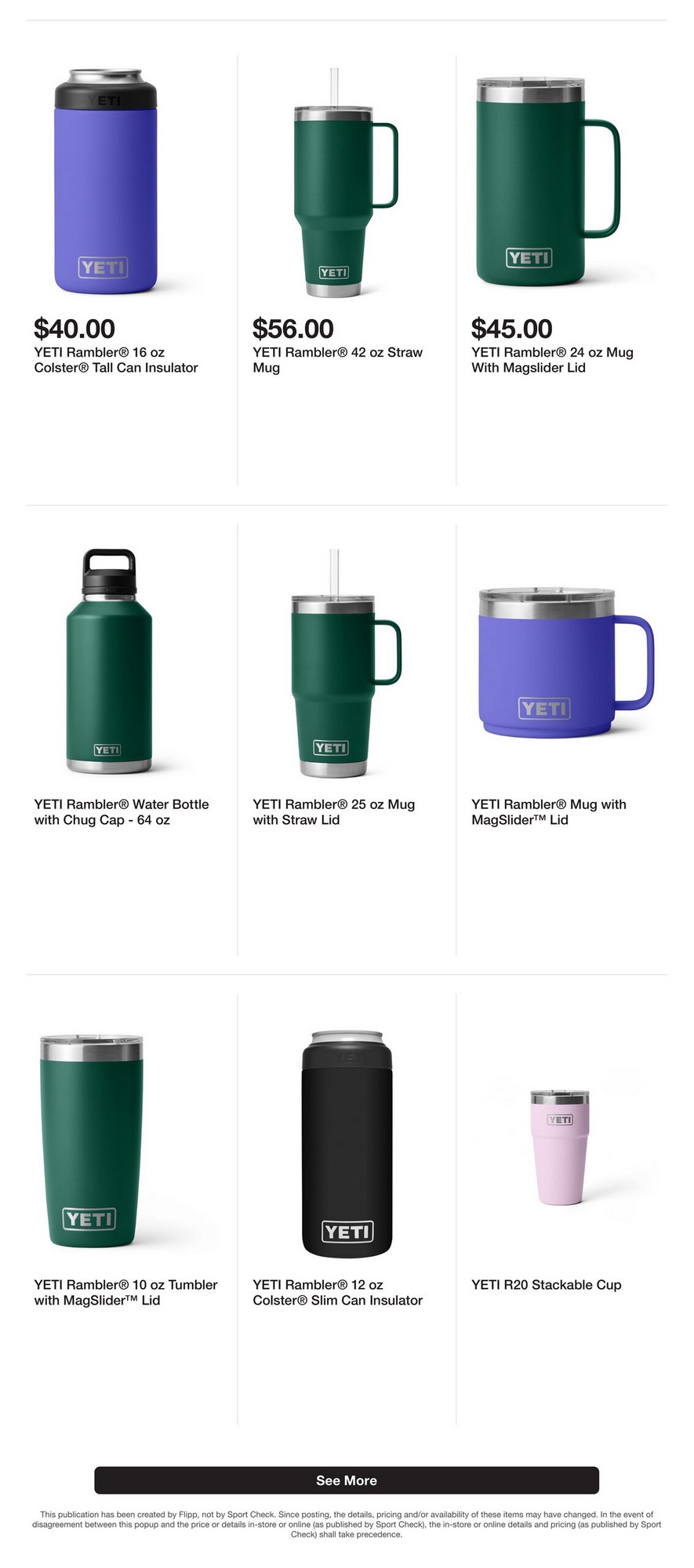The height and width of the screenshot is (1568, 694).
Task: Open the green 24 oz Mug with Magslider Lid image
Action: (547, 182)
